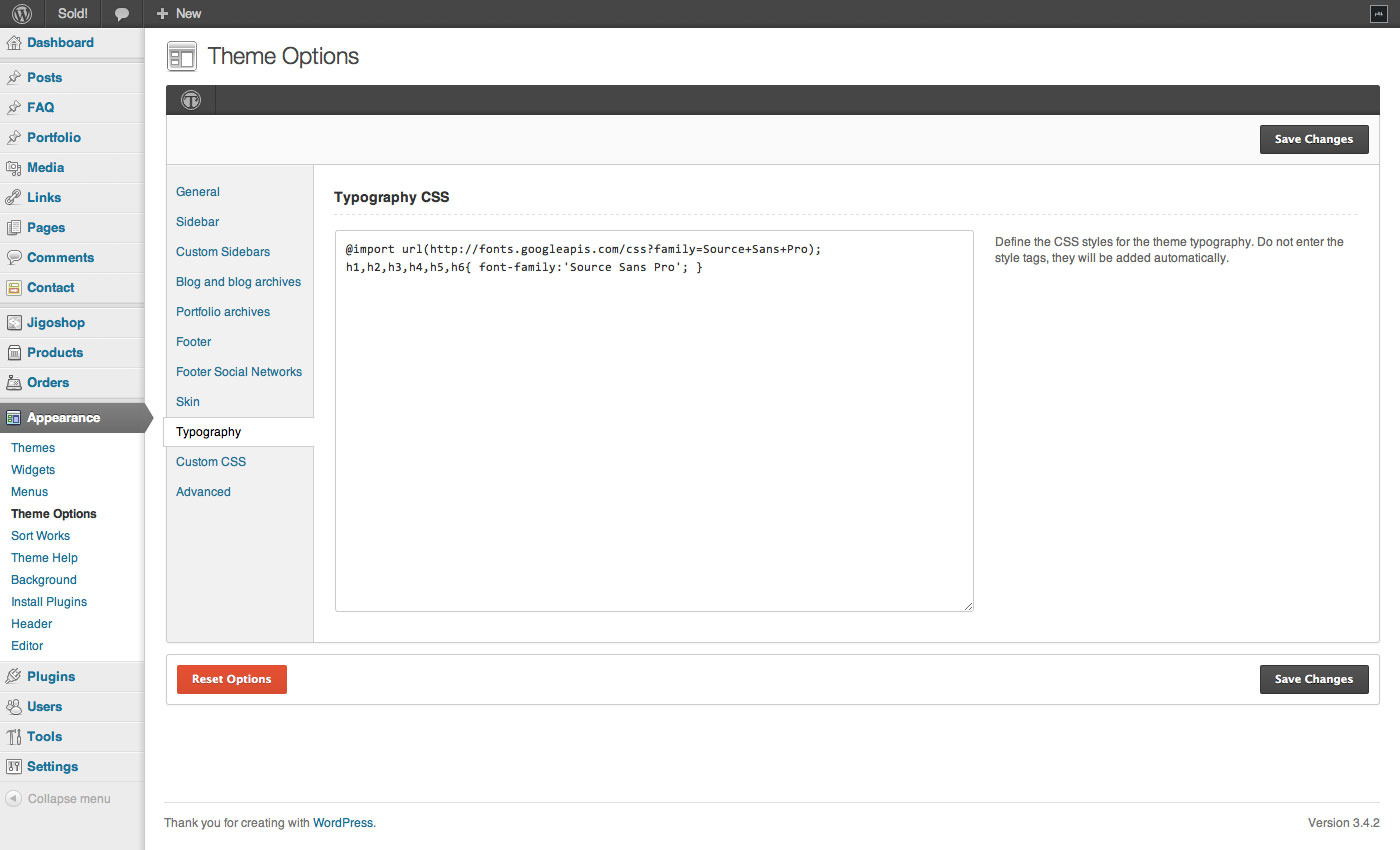Click the WordPress logo in admin bar
Image resolution: width=1400 pixels, height=850 pixels.
(22, 14)
